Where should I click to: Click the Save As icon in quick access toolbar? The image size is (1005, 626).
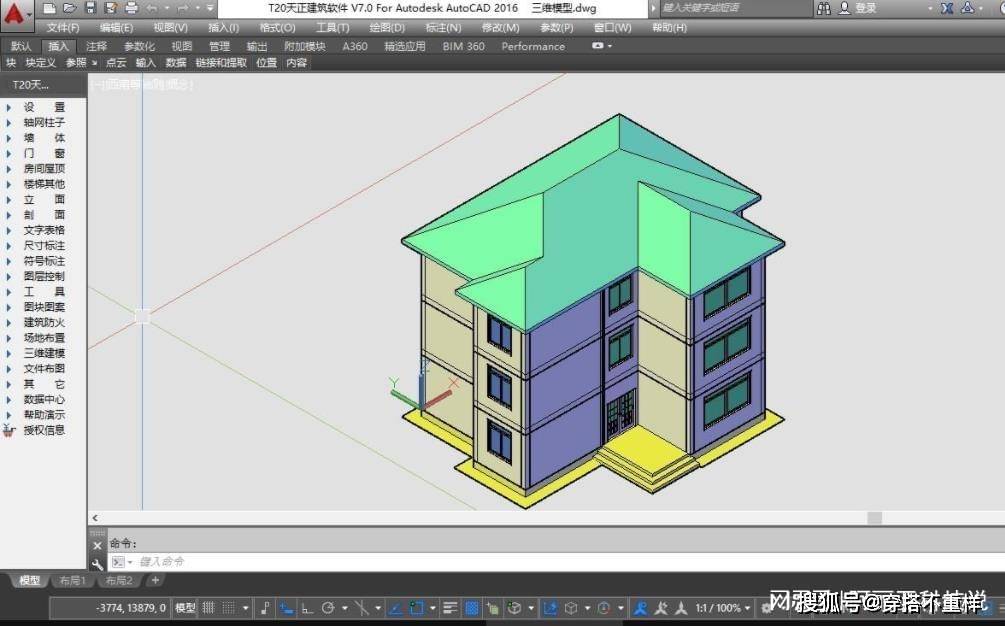pyautogui.click(x=110, y=8)
